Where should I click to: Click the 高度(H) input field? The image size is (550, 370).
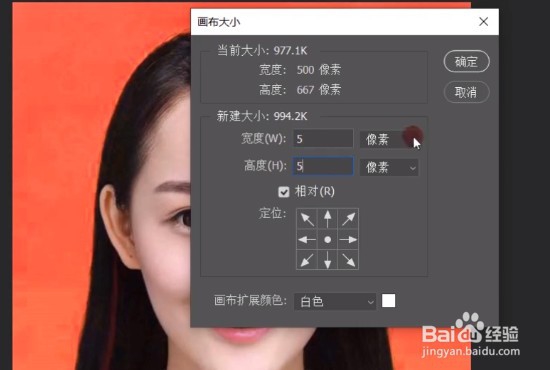[x=323, y=166]
